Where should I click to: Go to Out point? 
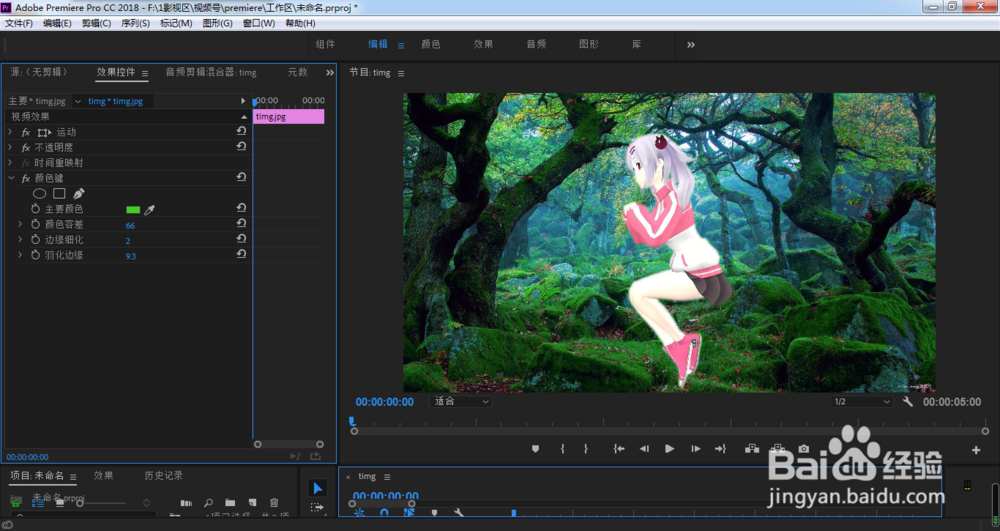pyautogui.click(x=720, y=449)
